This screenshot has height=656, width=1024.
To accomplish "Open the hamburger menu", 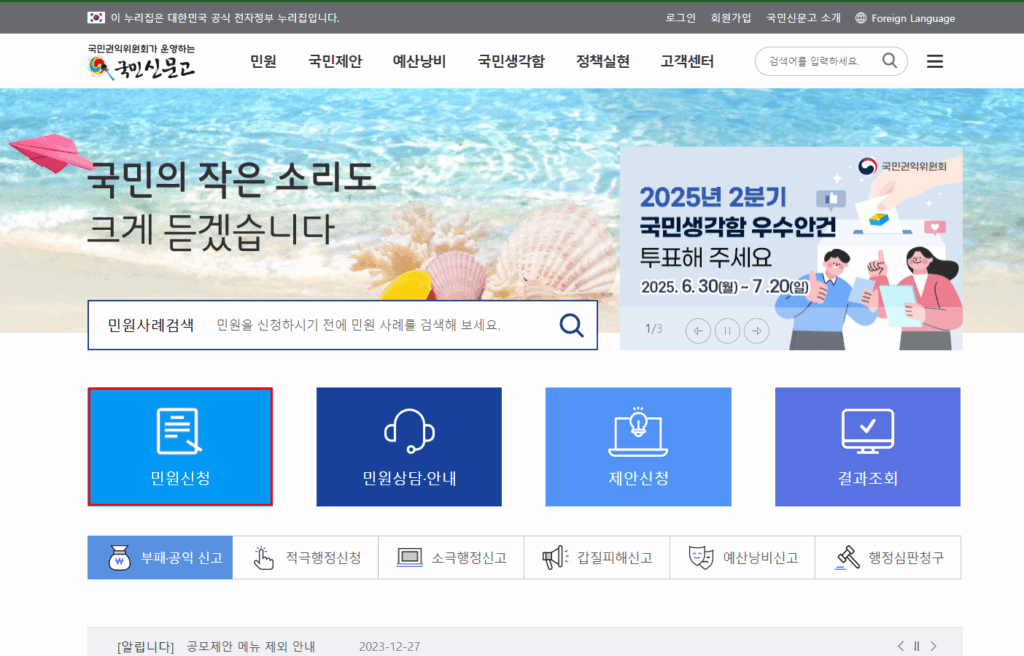I will (934, 61).
